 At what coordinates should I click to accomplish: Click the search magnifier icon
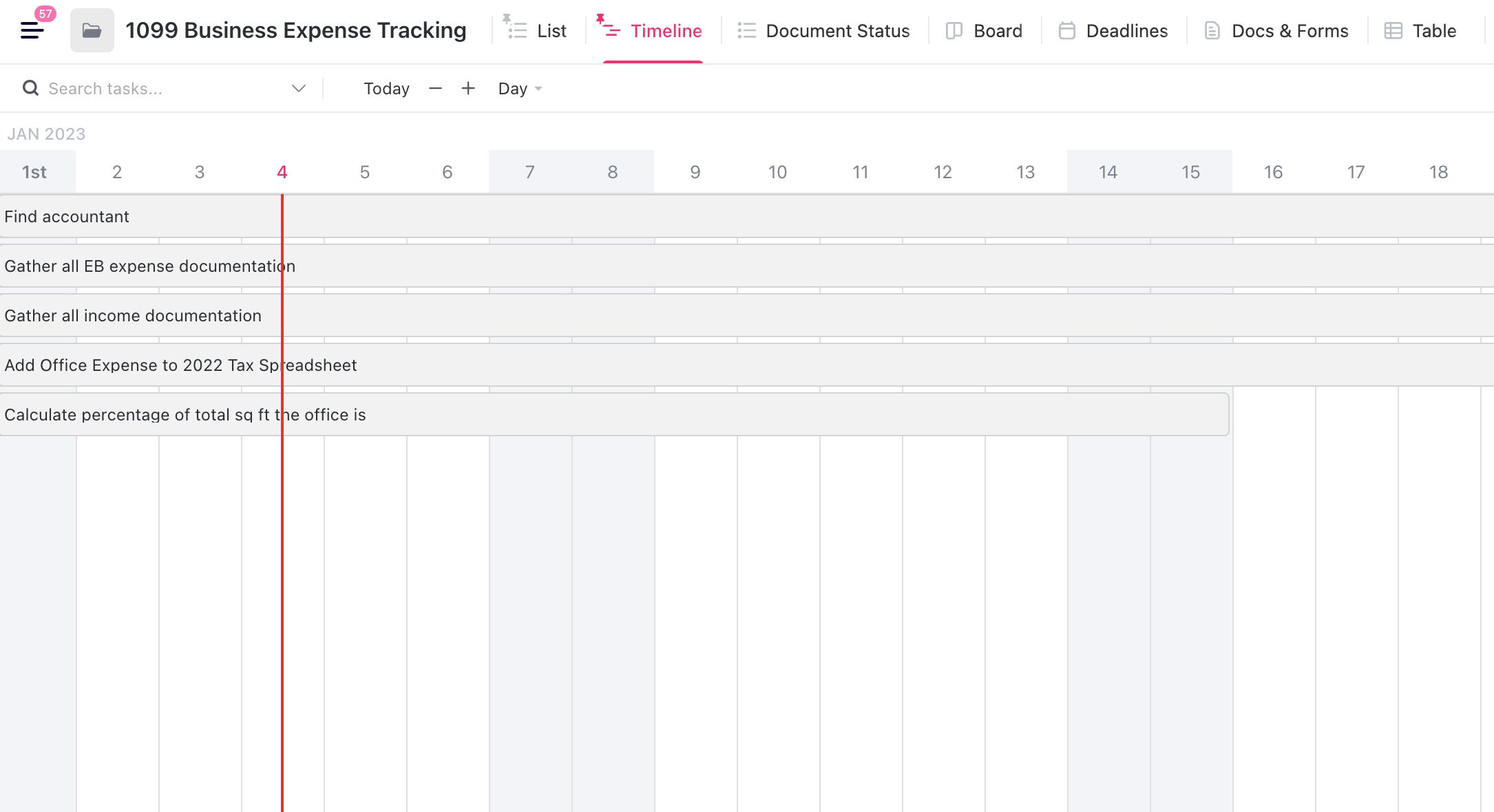(x=30, y=88)
